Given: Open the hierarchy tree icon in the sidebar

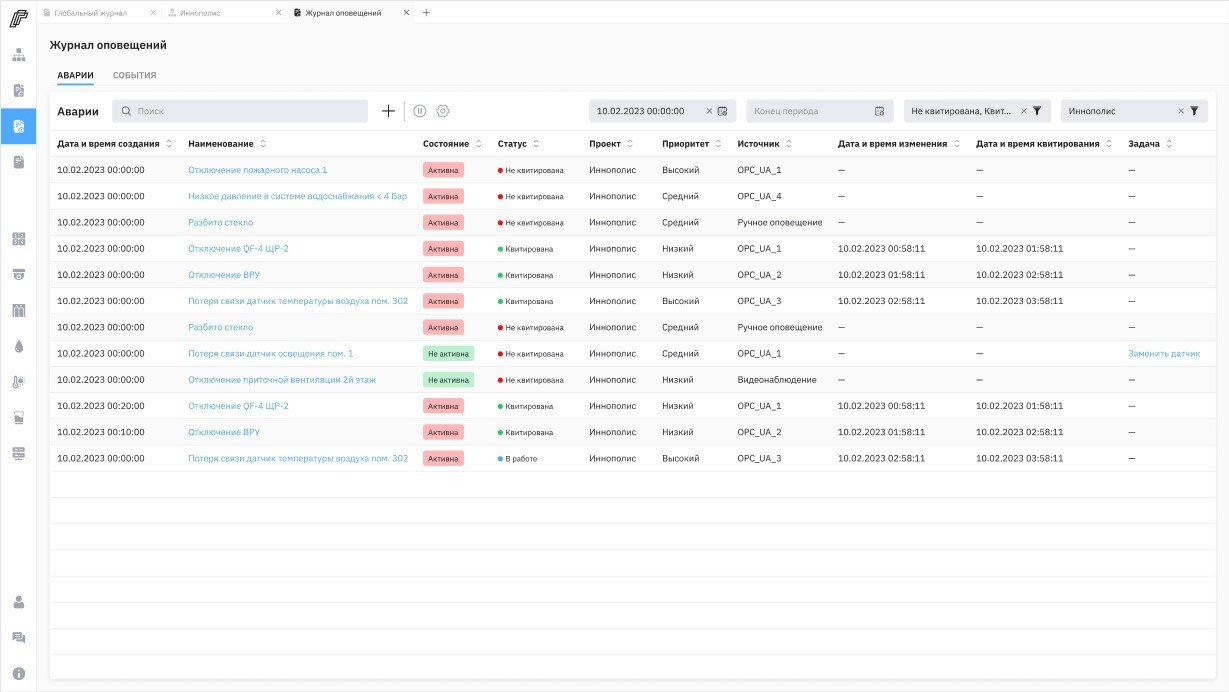Looking at the screenshot, I should tap(18, 54).
